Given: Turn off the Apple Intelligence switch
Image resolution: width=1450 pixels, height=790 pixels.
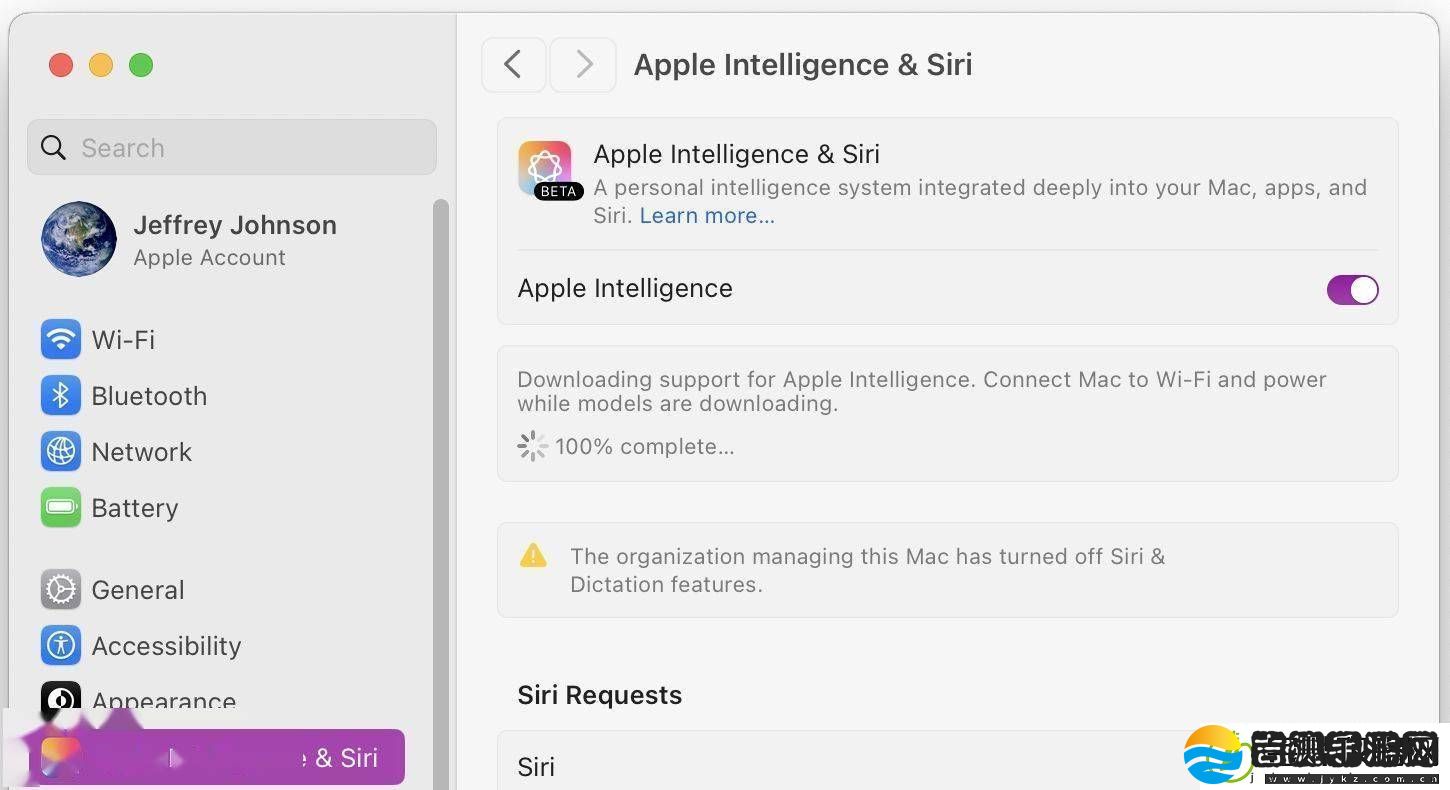Looking at the screenshot, I should tap(1352, 290).
